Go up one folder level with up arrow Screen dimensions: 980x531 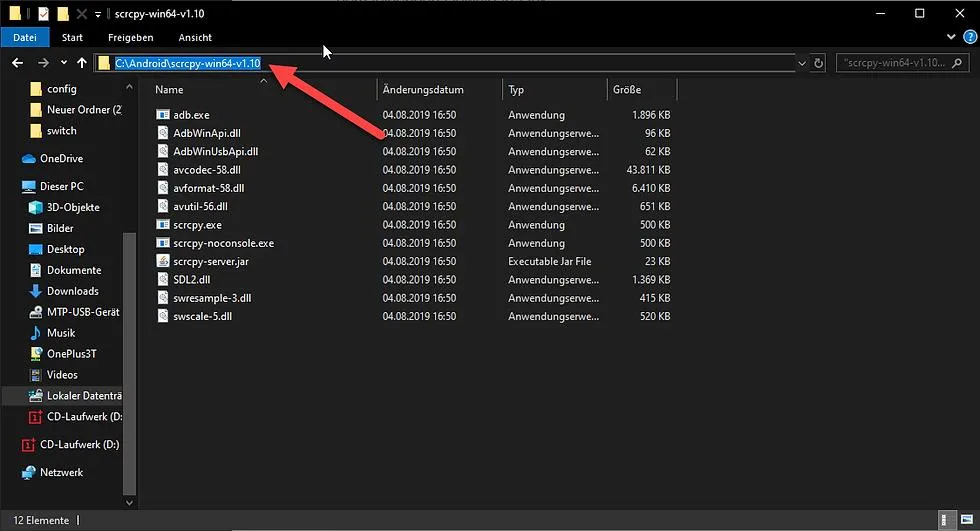click(x=82, y=62)
